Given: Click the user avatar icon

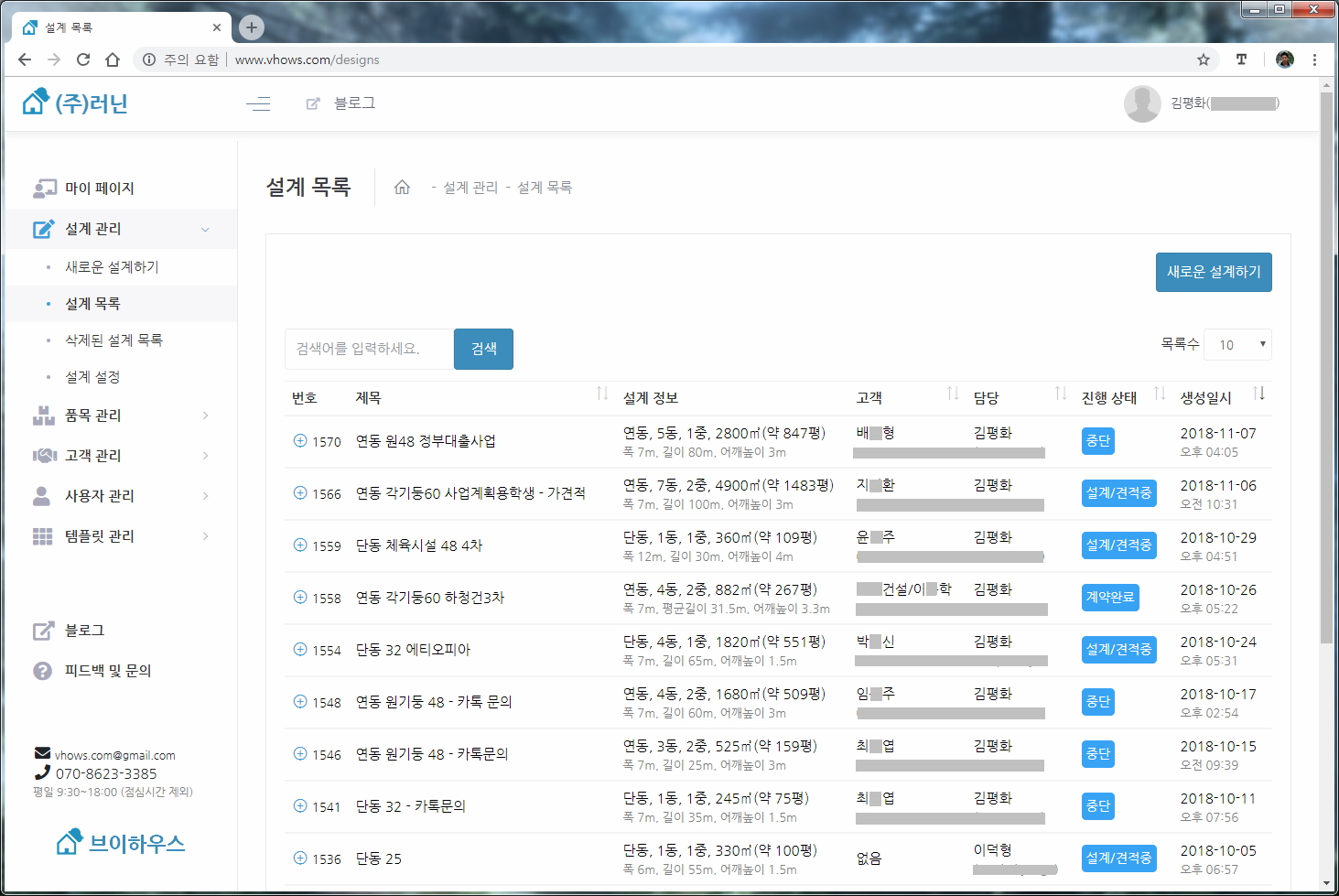Looking at the screenshot, I should [x=1141, y=103].
